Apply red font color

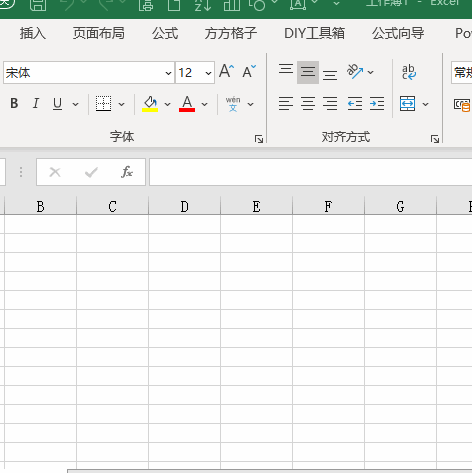point(187,104)
